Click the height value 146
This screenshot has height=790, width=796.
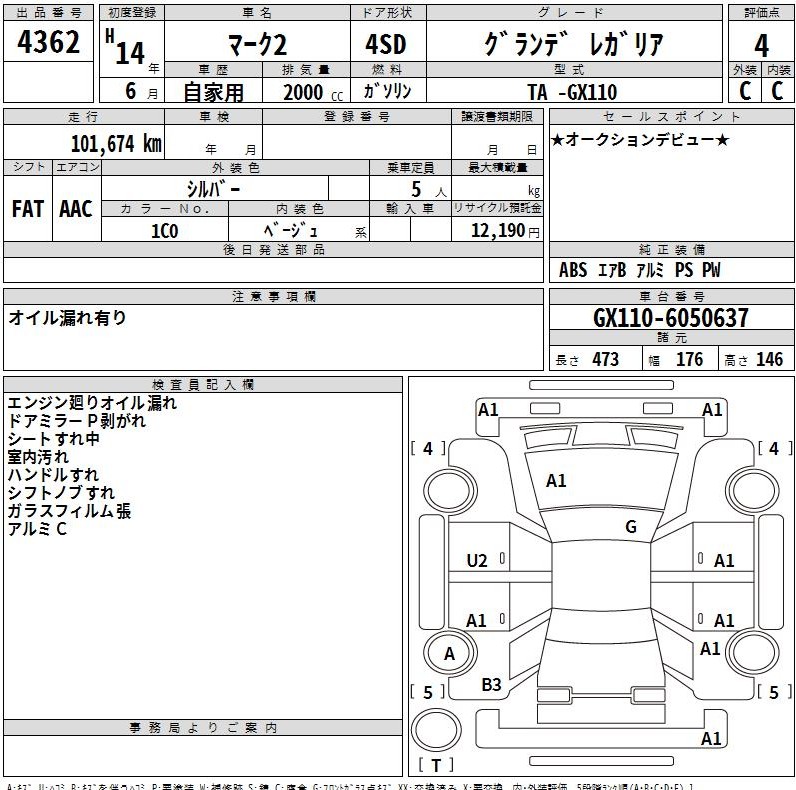coord(770,359)
